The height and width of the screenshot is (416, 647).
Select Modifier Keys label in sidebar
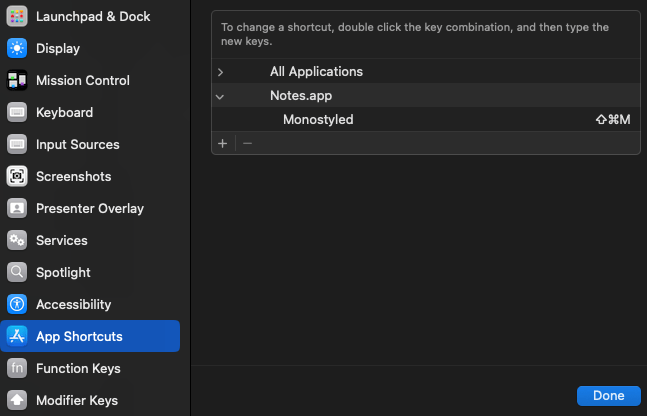(x=77, y=400)
